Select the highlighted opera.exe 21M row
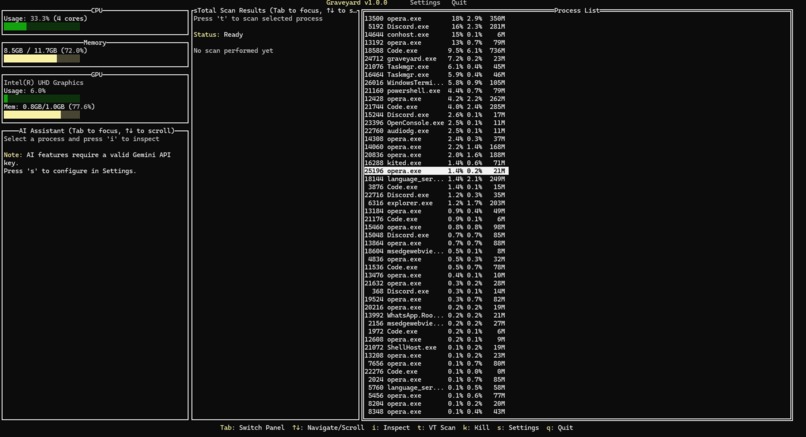This screenshot has width=806, height=437. coord(436,171)
